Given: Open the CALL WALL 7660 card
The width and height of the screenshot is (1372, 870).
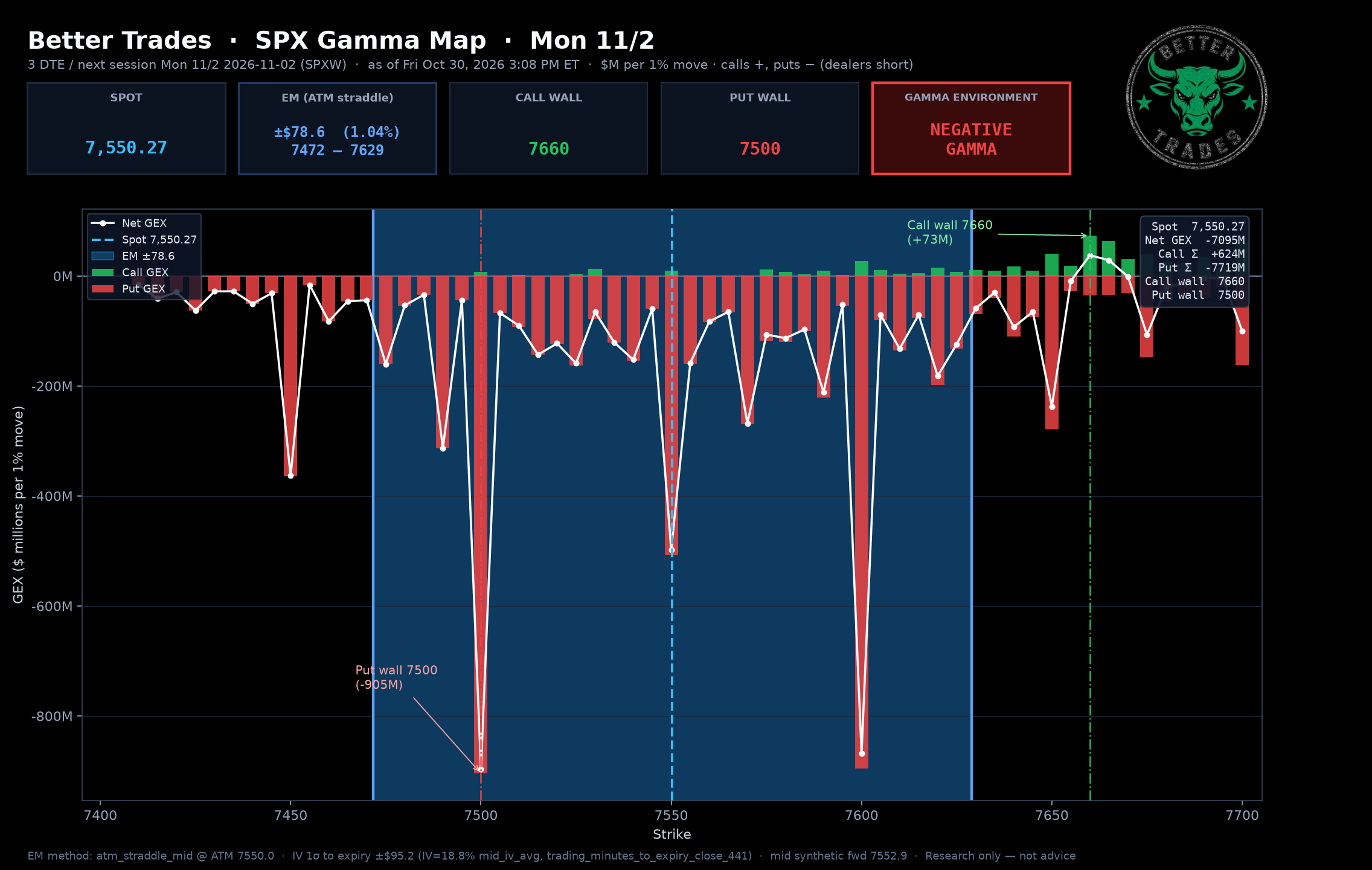Looking at the screenshot, I should pos(548,129).
